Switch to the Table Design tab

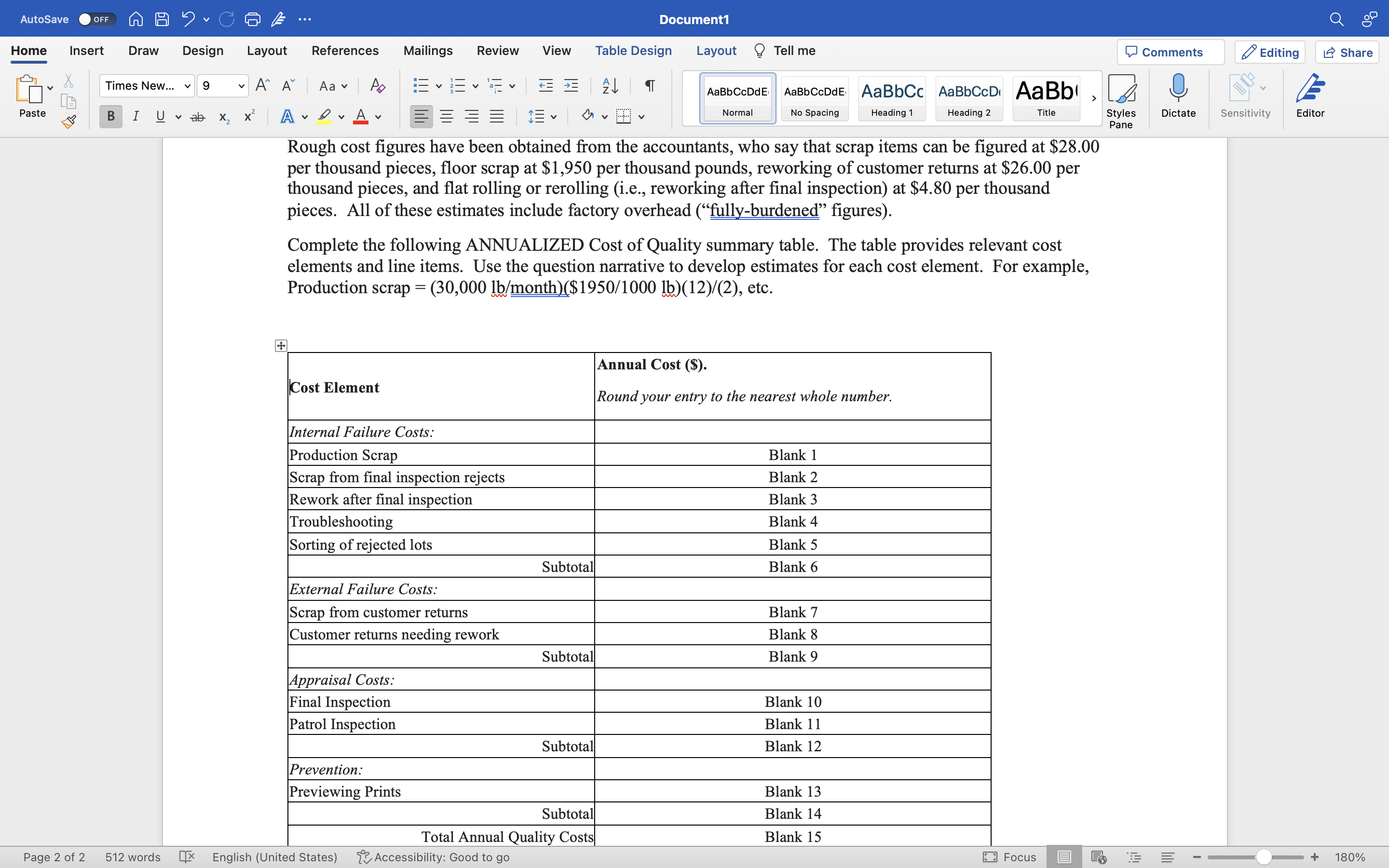click(633, 51)
